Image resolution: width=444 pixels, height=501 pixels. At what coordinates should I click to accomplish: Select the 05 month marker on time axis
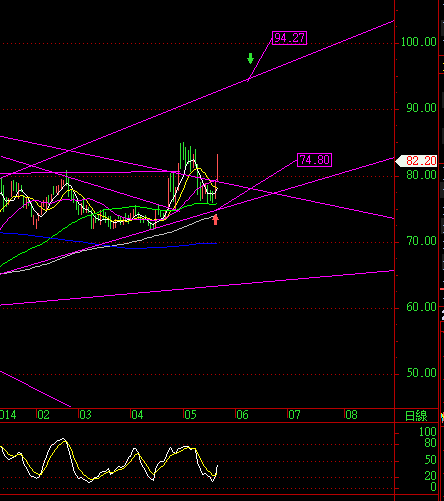coord(190,415)
